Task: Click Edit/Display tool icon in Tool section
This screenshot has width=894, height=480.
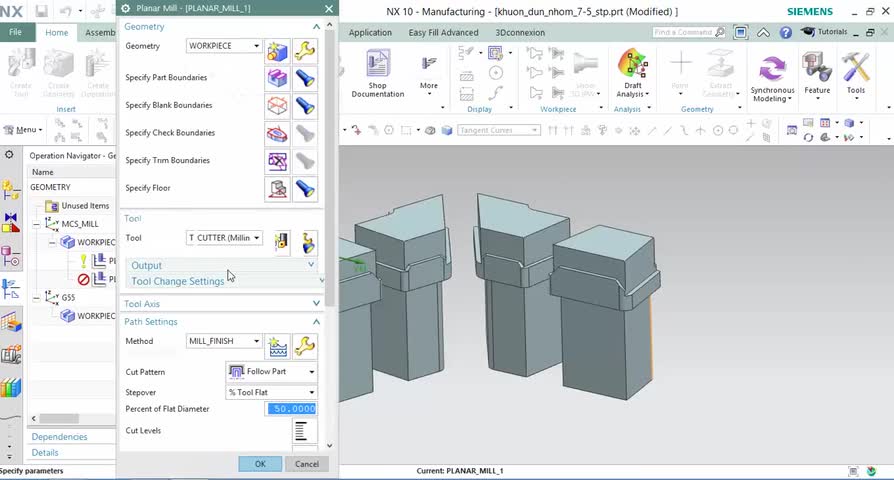Action: (x=308, y=242)
